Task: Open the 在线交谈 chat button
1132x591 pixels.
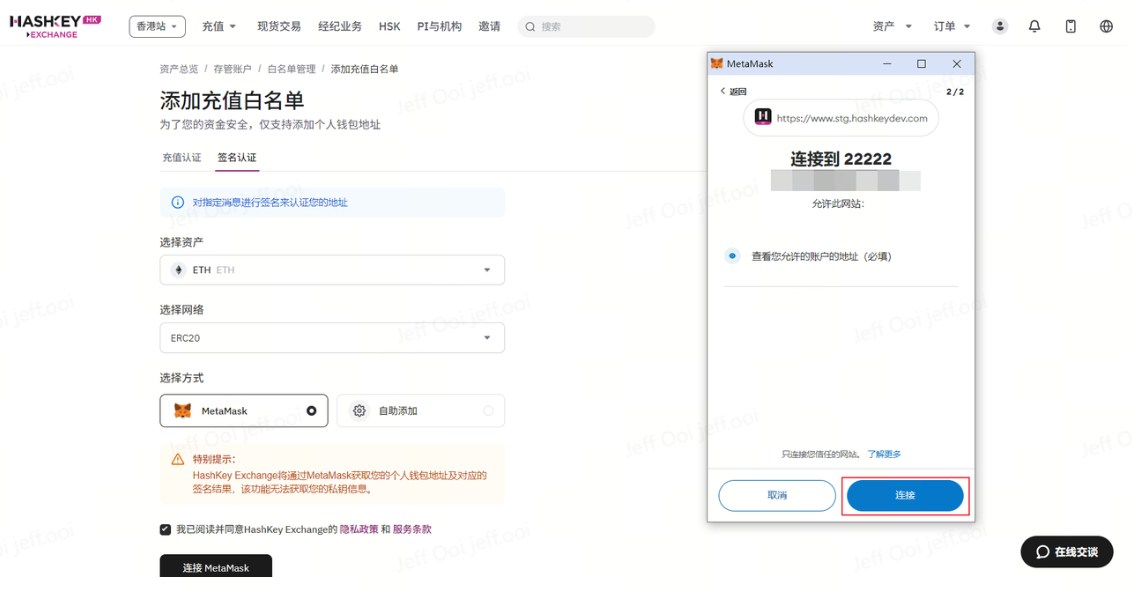Action: pos(1067,552)
